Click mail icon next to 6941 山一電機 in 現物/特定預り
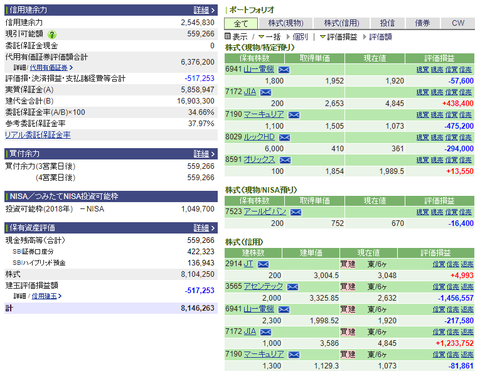 [x=284, y=70]
